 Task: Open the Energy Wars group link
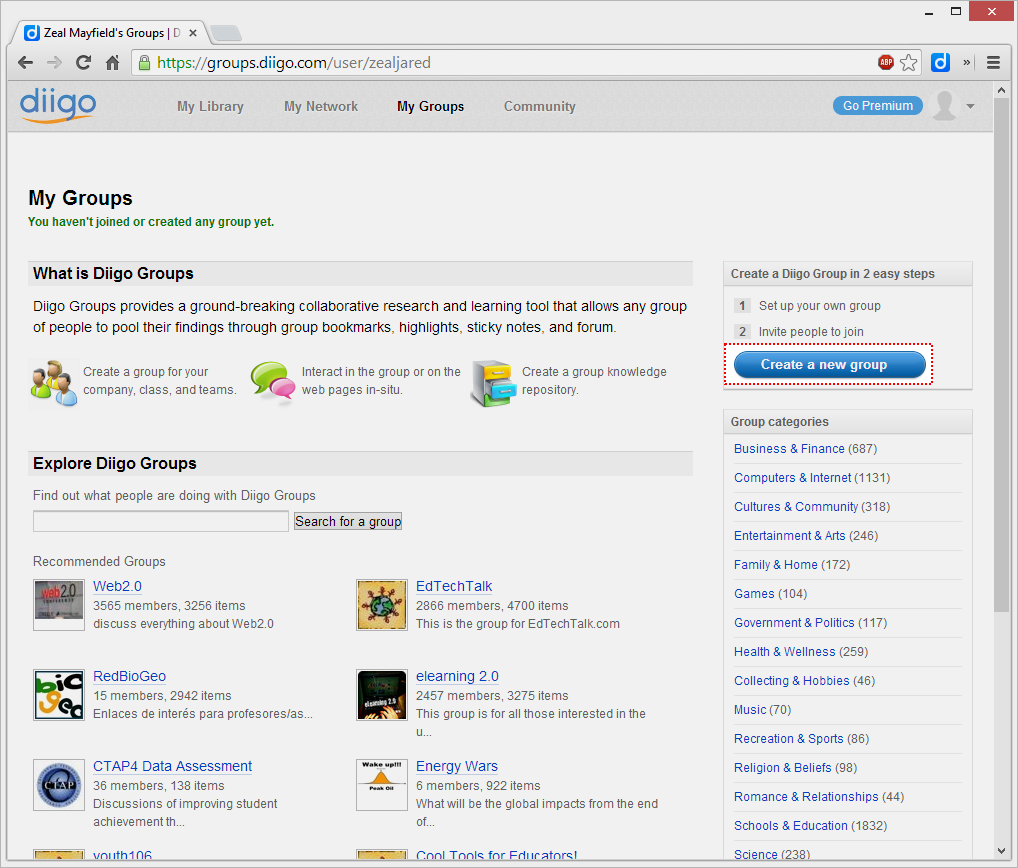[456, 766]
